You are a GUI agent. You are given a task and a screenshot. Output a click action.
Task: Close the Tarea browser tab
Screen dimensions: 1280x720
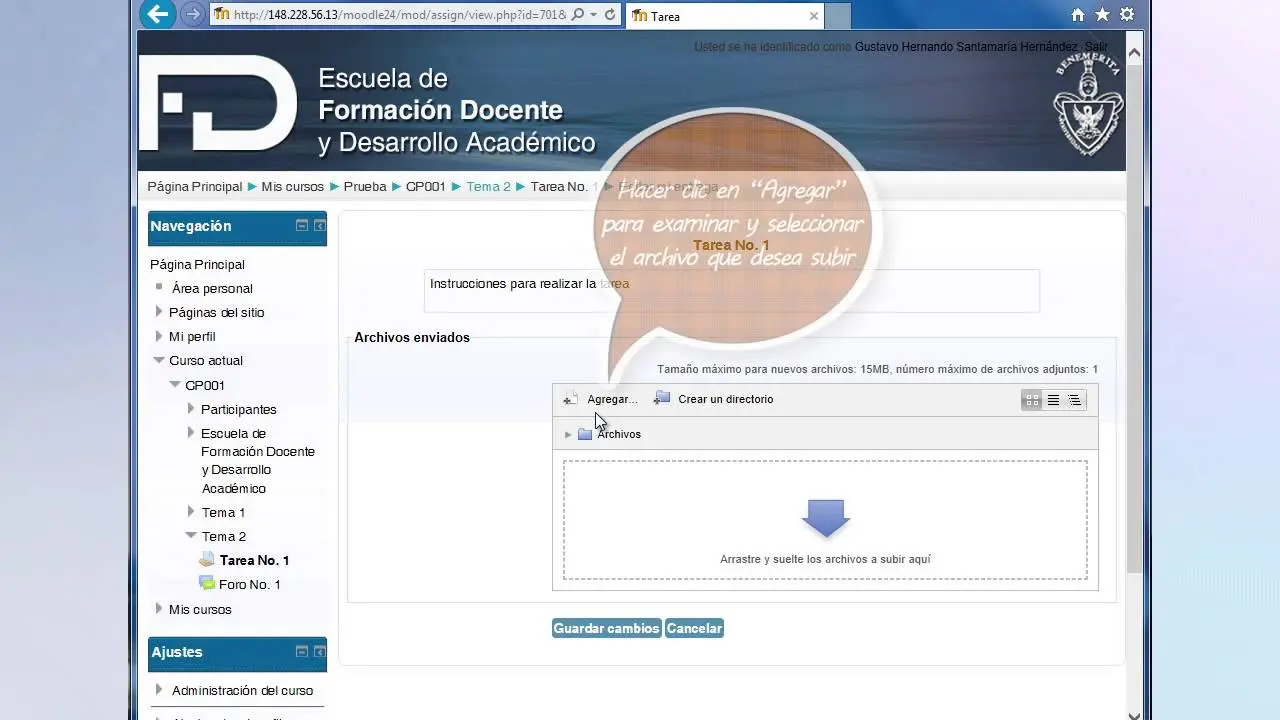[814, 16]
